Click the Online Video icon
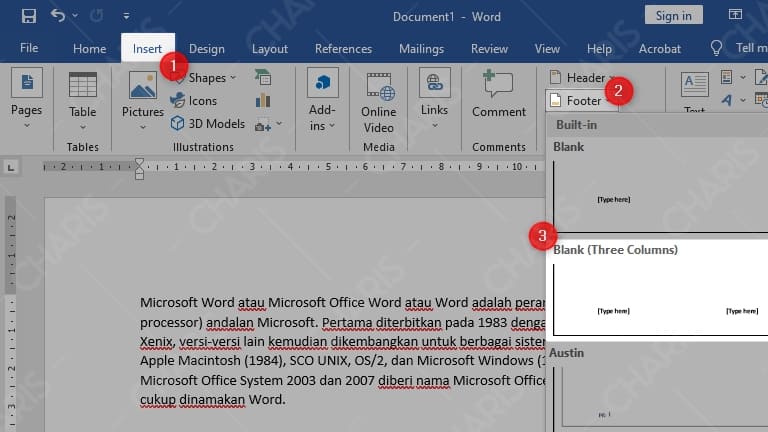Image resolution: width=768 pixels, height=432 pixels. point(380,87)
